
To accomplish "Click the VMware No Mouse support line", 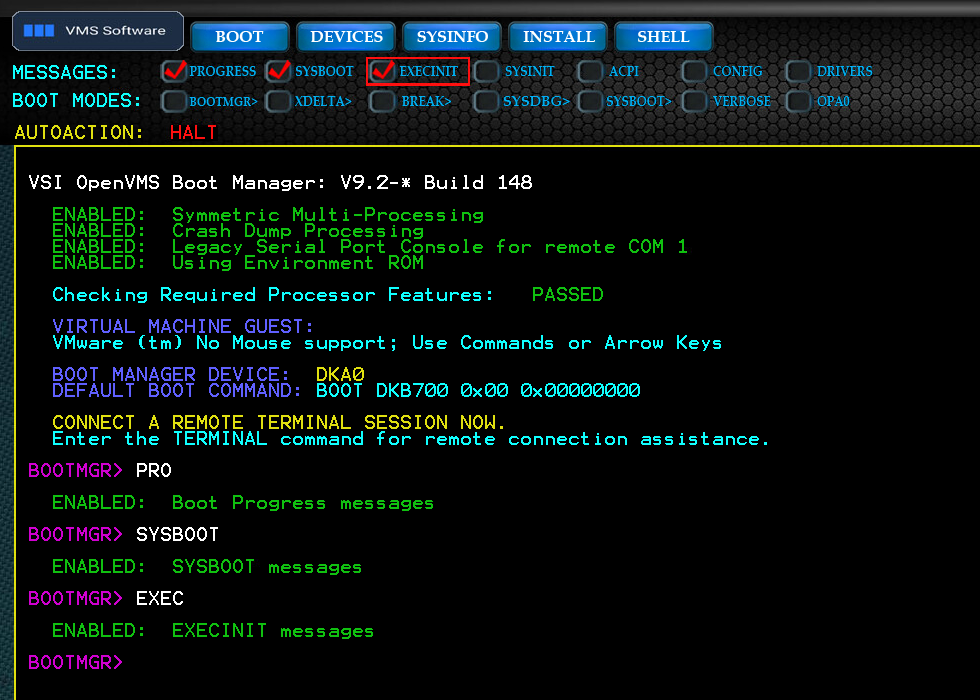I will [387, 342].
